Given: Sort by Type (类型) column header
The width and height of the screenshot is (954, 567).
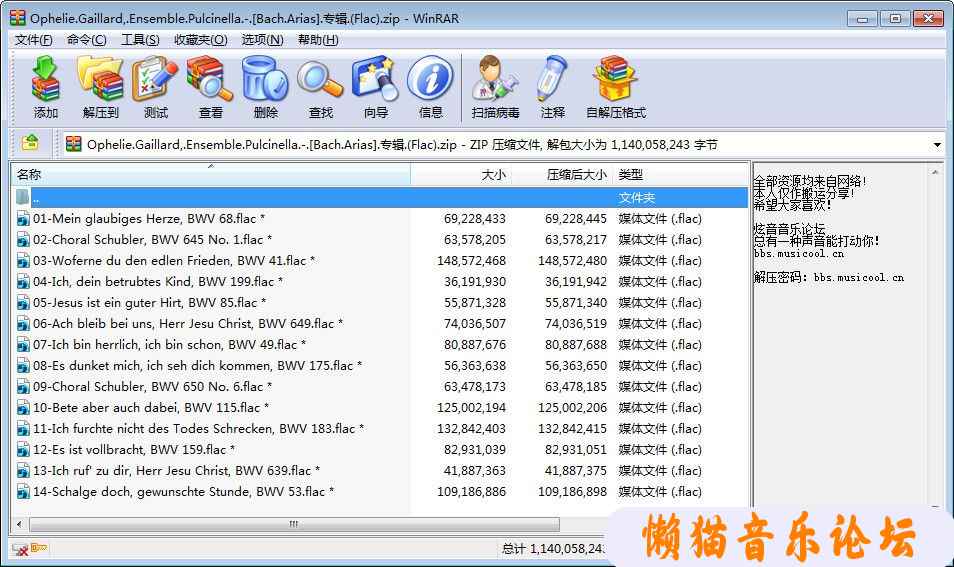Looking at the screenshot, I should coord(681,175).
